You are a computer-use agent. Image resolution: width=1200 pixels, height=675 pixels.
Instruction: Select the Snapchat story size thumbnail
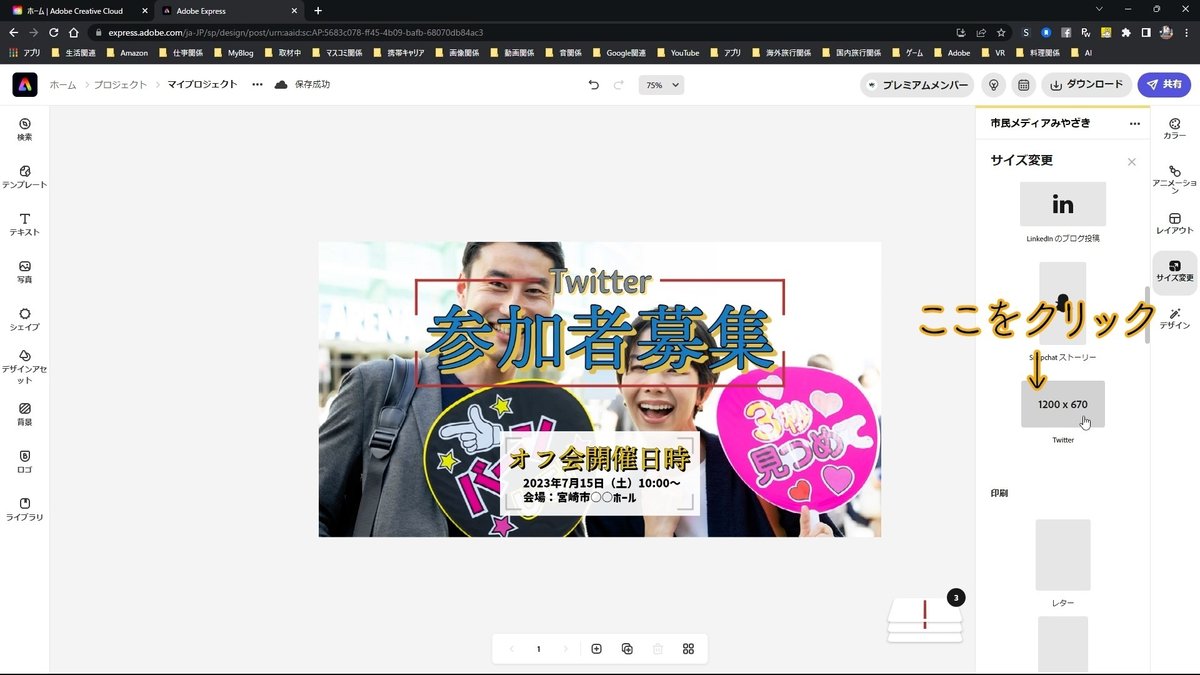[1063, 303]
